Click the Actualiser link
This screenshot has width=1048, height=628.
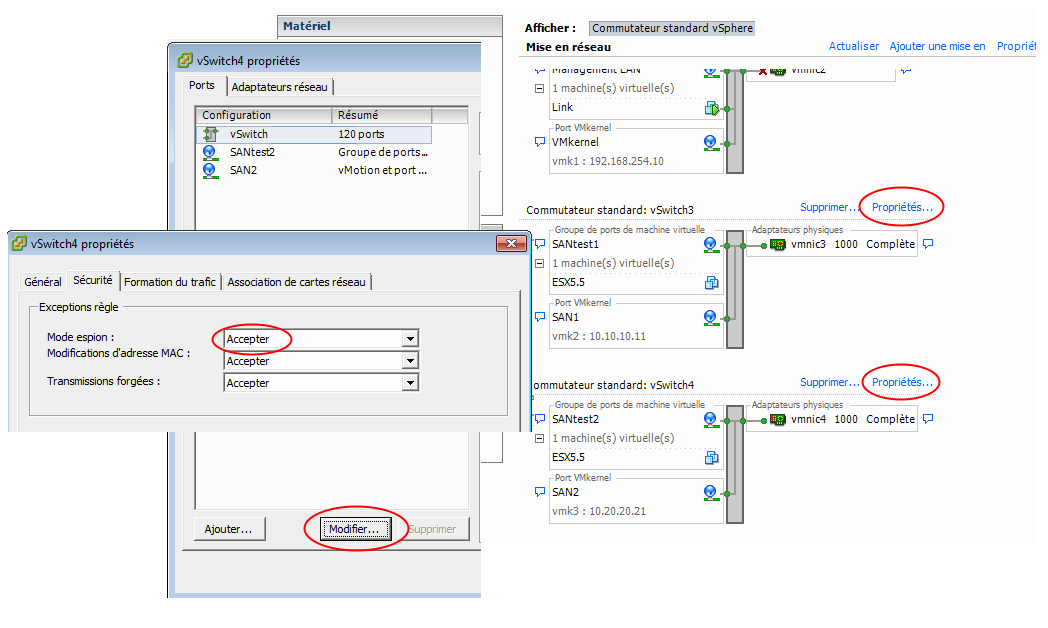[x=854, y=46]
